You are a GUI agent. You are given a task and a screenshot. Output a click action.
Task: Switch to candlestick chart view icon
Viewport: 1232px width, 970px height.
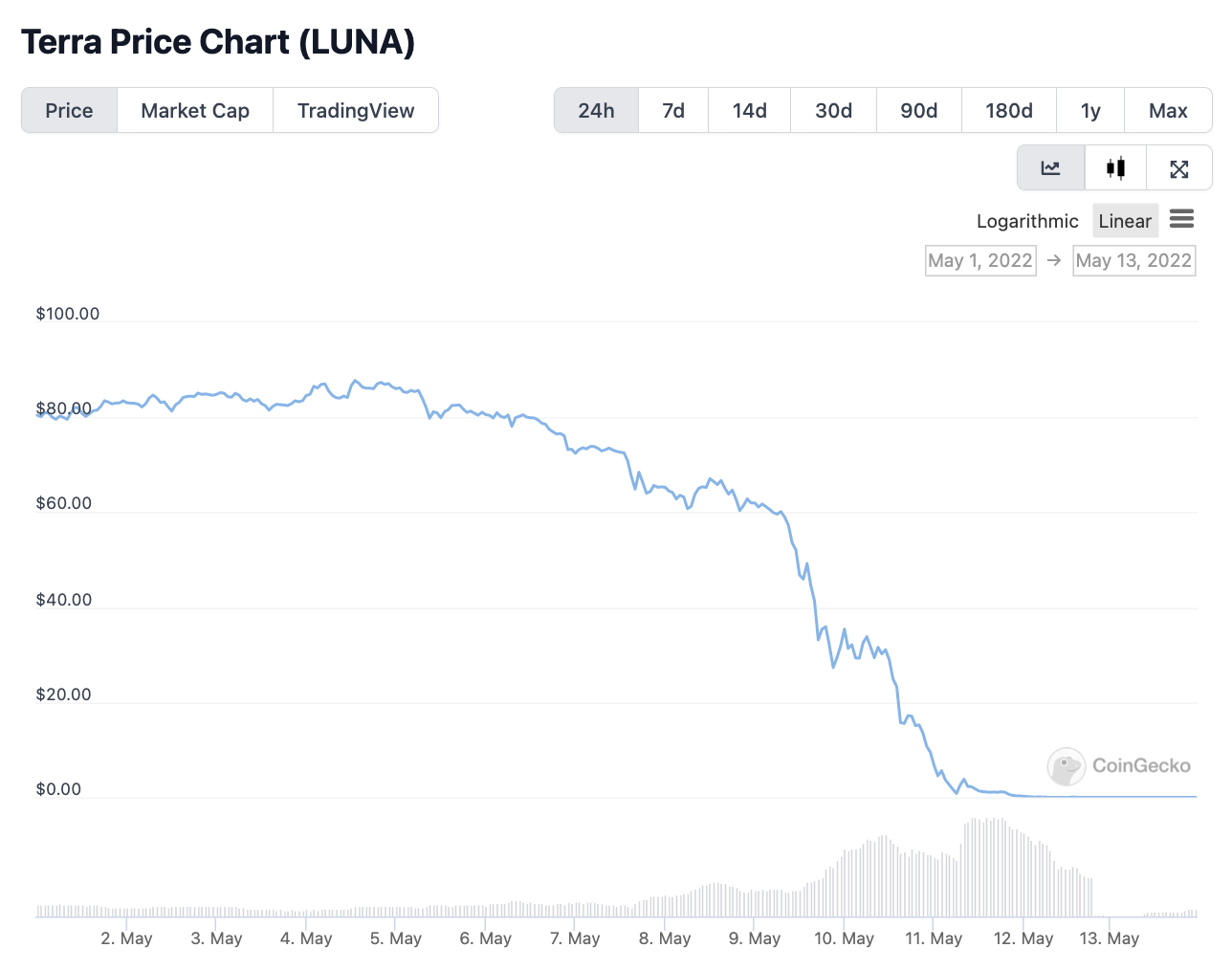tap(1115, 168)
